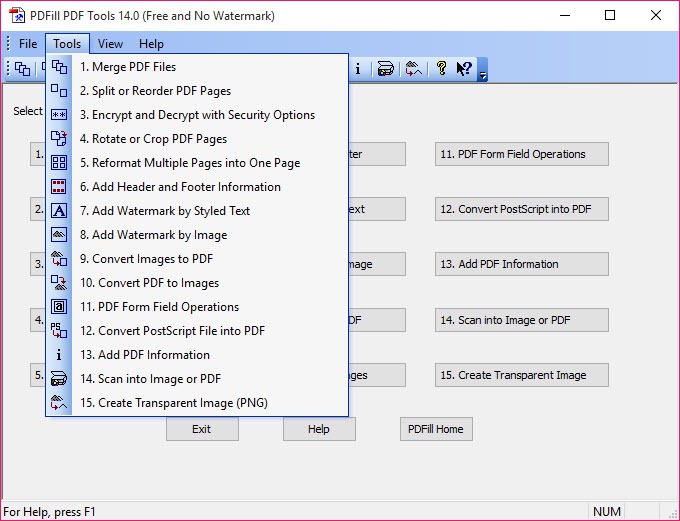This screenshot has width=680, height=521.
Task: Click the Watermark by Image menu icon
Action: pyautogui.click(x=59, y=235)
